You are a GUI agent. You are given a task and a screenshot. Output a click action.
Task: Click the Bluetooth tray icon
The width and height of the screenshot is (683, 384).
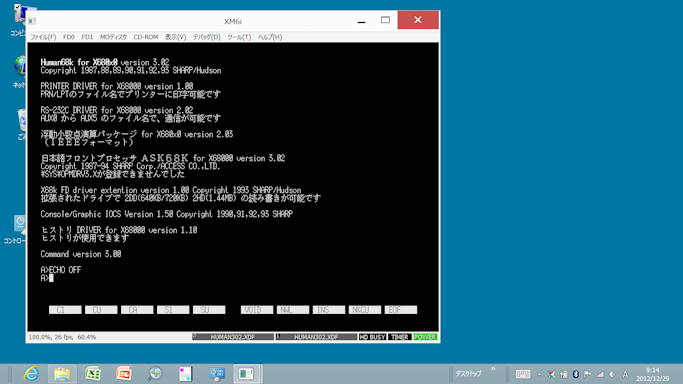click(x=575, y=374)
